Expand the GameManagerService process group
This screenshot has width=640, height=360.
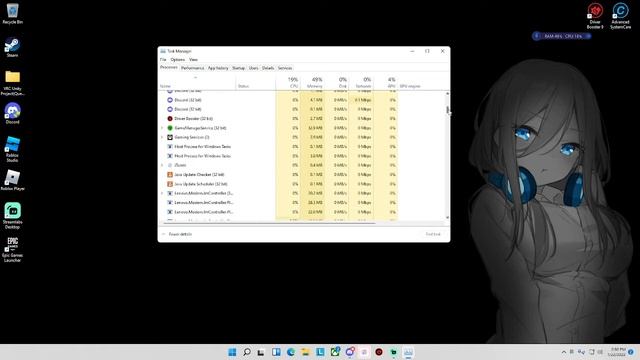point(162,128)
